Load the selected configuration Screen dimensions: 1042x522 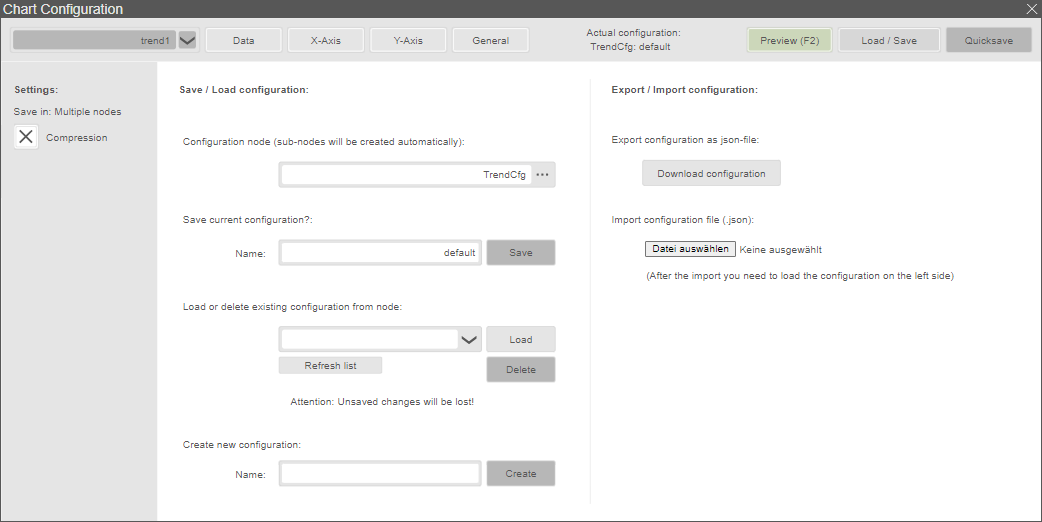tap(521, 339)
